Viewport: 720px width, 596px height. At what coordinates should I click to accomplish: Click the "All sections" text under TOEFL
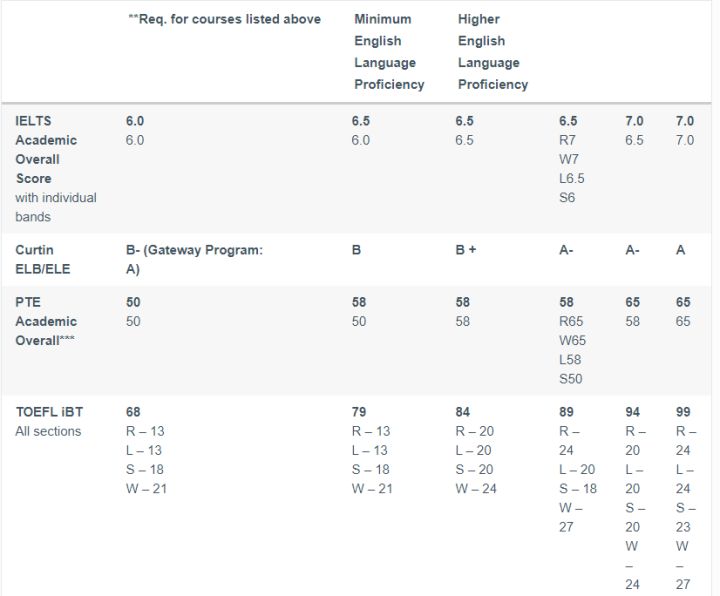tap(48, 431)
